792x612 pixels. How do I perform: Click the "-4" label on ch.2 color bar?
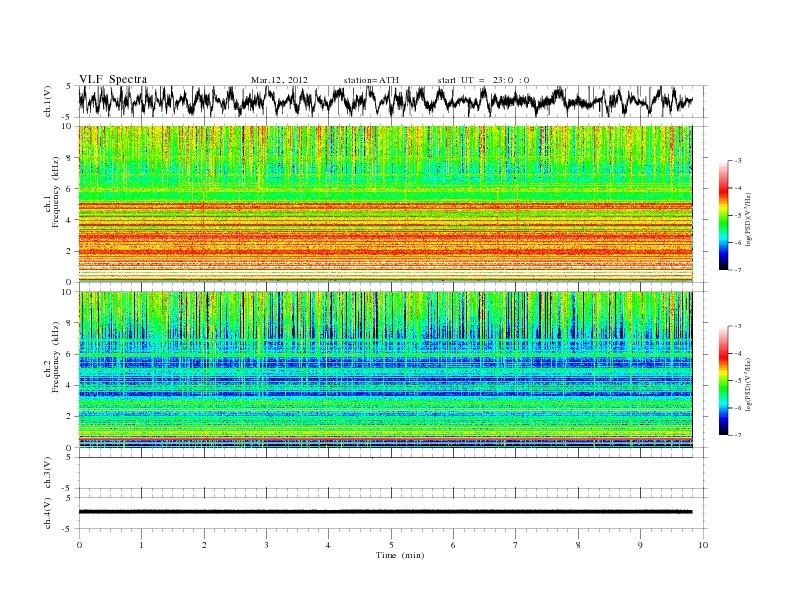coord(738,353)
